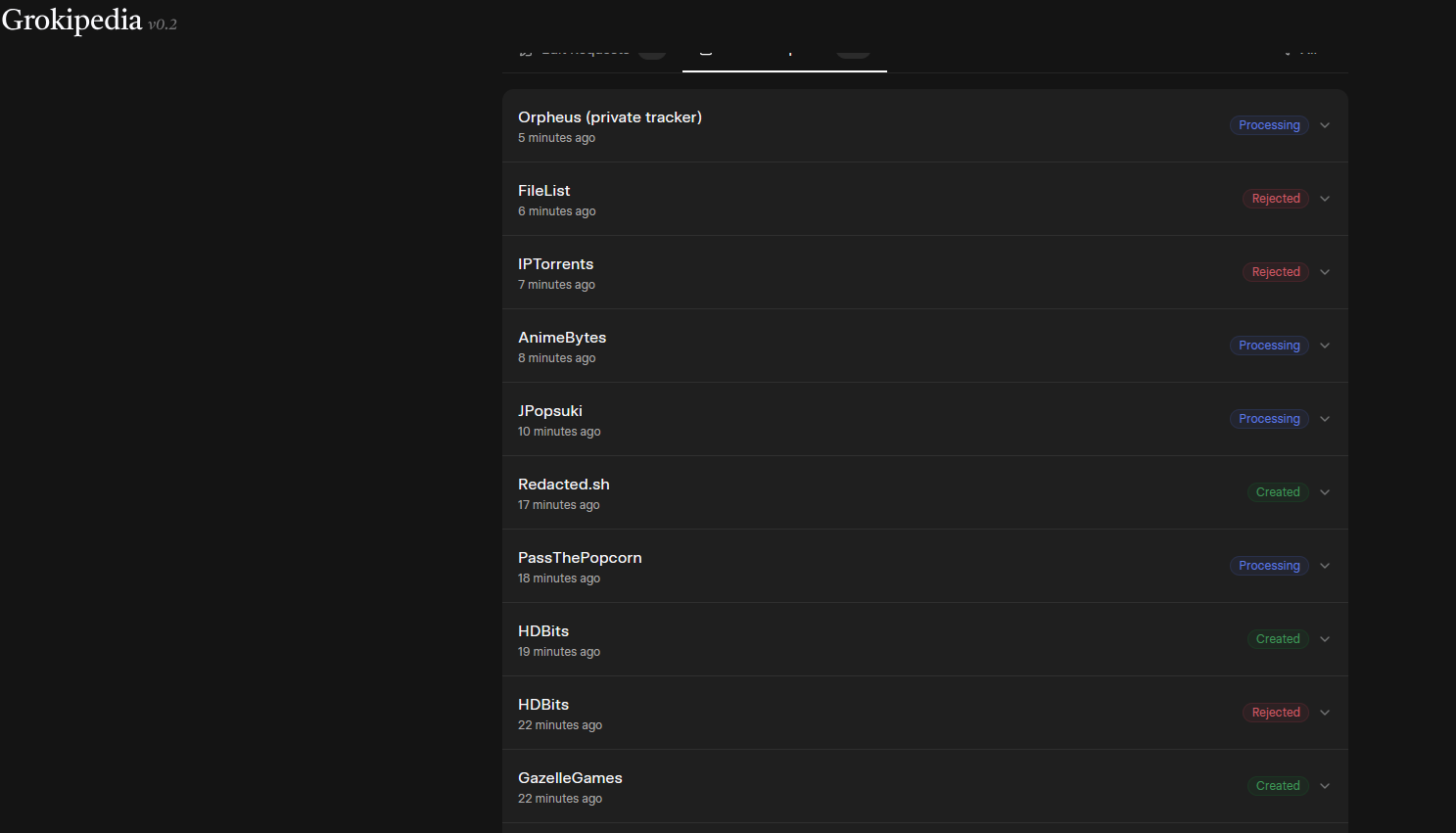Click the Rejected badge on IPTorrents row

[x=1276, y=272]
